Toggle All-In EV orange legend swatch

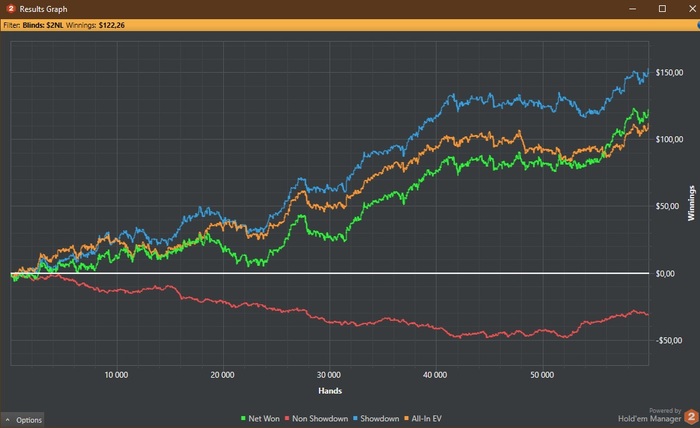coord(406,419)
